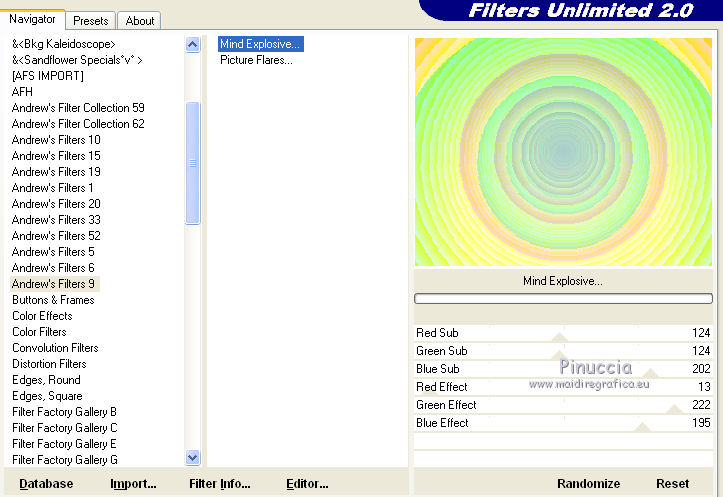Select Andrew's Filters 1
723x497 pixels.
tap(53, 188)
